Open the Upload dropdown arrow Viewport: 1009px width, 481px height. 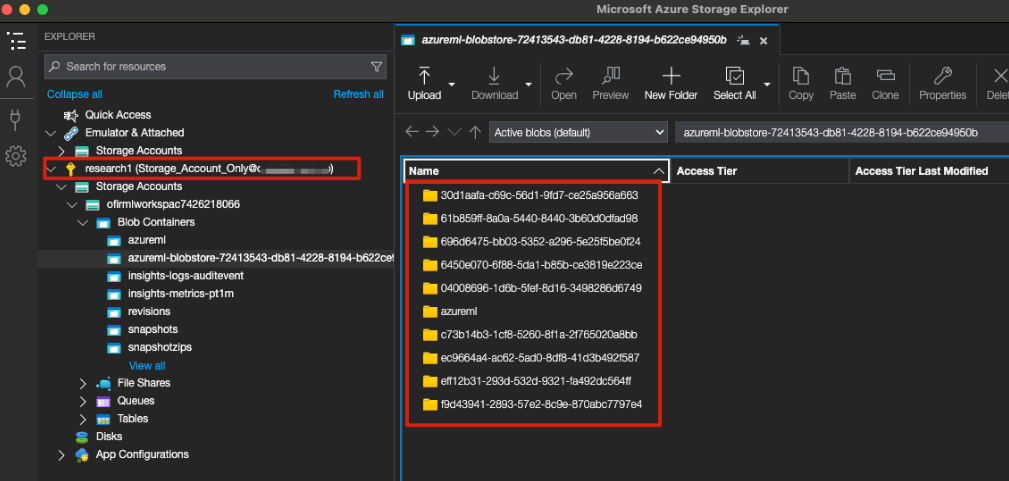pyautogui.click(x=452, y=84)
